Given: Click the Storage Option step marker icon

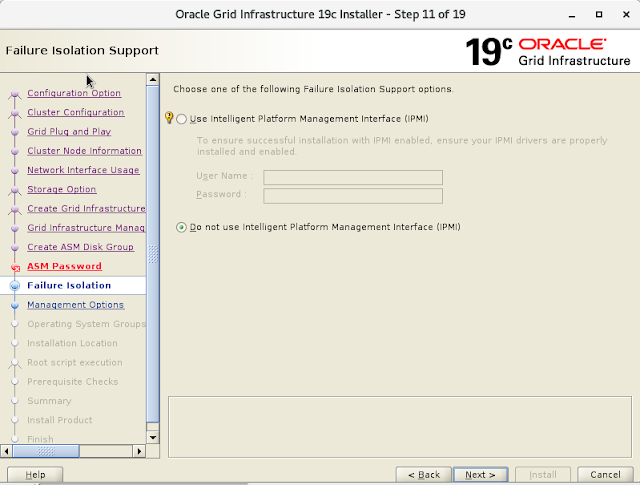Looking at the screenshot, I should (x=15, y=190).
